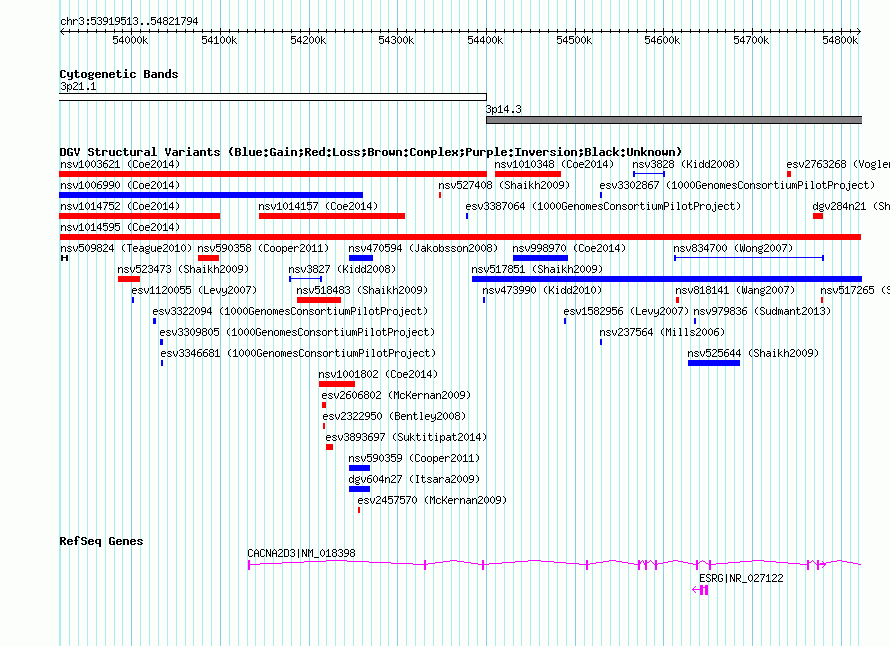
Task: Select nsv473990 (Kidd2010) label
Action: [x=542, y=291]
